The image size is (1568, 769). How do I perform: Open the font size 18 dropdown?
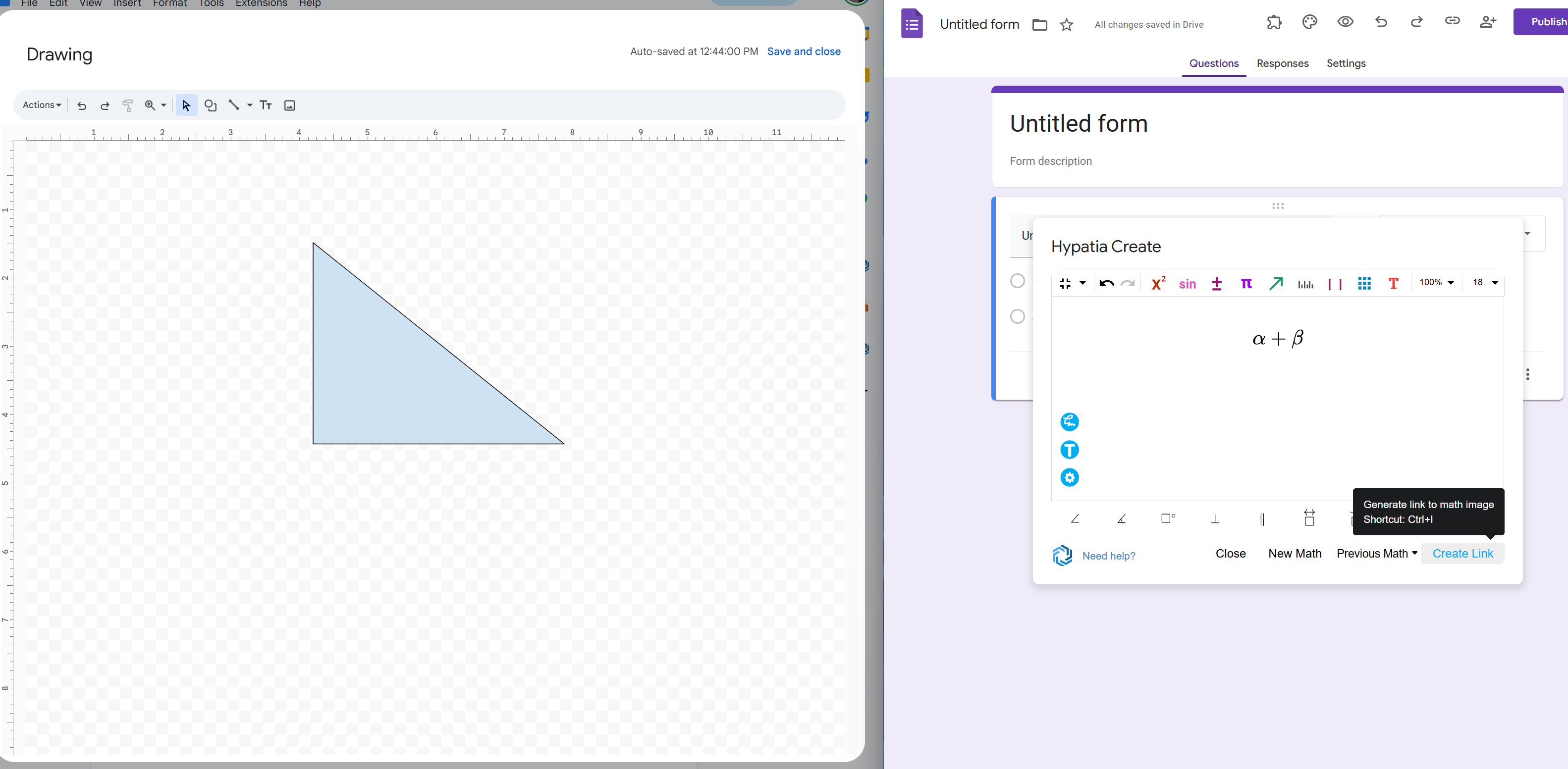[x=1483, y=282]
